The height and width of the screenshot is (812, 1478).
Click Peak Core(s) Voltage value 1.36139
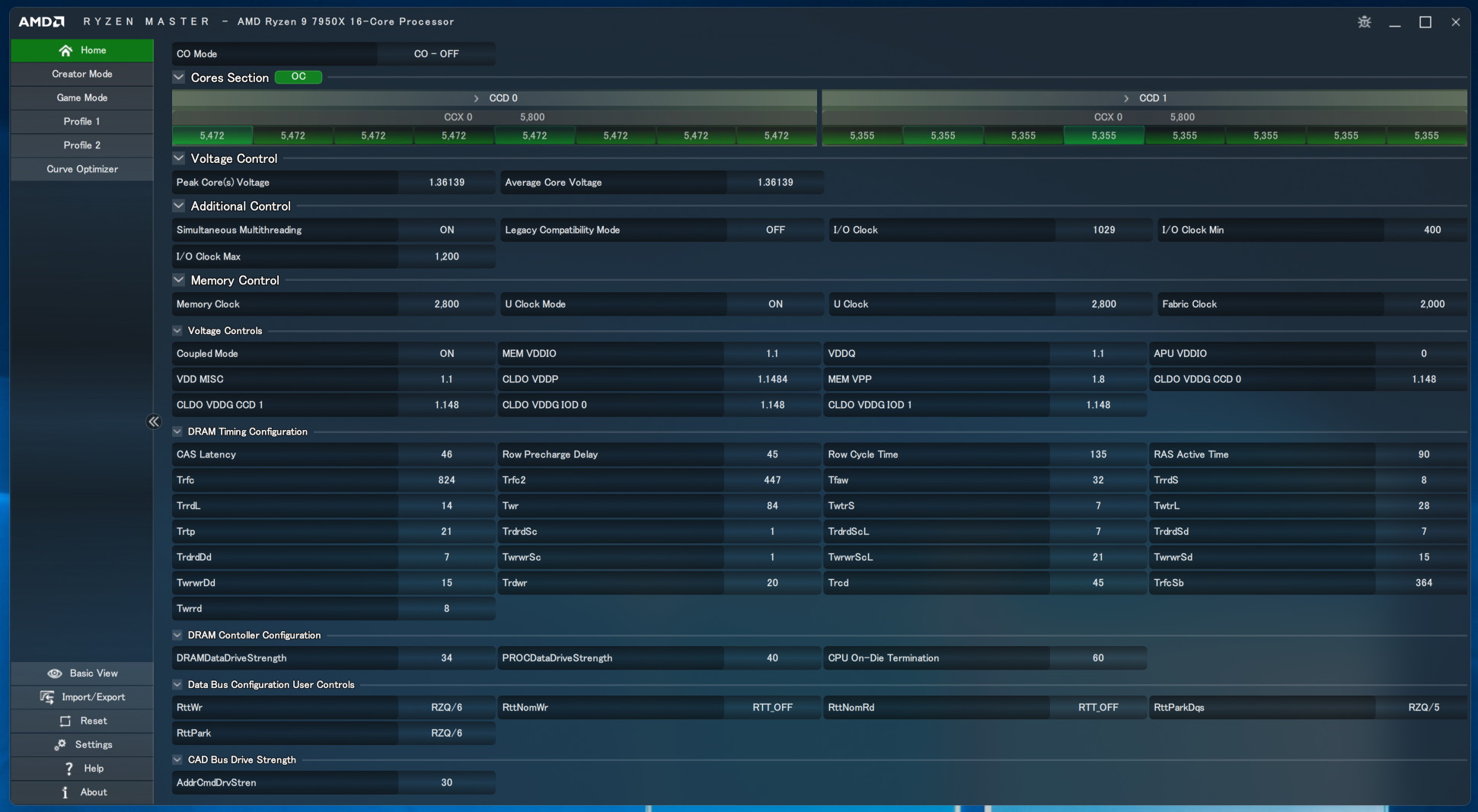click(447, 183)
